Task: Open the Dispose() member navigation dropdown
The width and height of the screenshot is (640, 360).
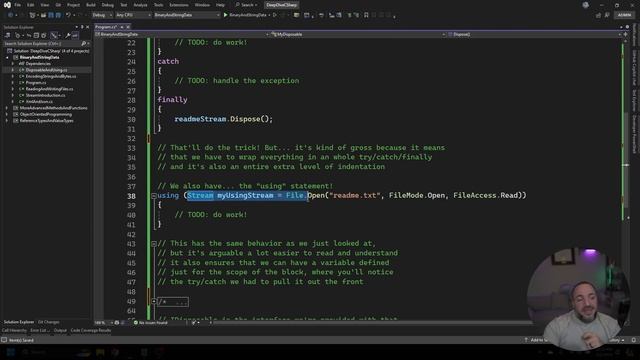Action: point(535,35)
